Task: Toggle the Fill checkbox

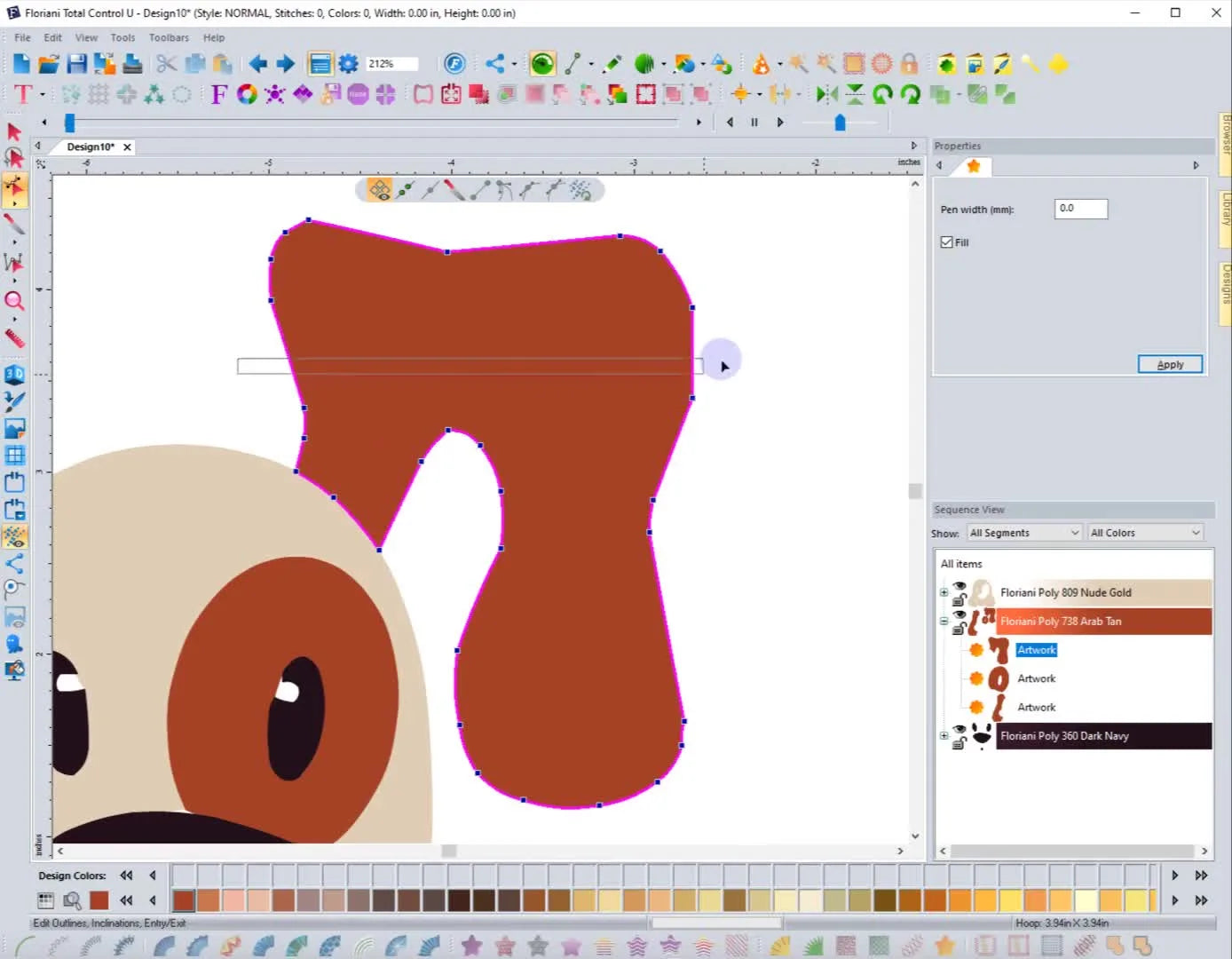Action: (946, 242)
